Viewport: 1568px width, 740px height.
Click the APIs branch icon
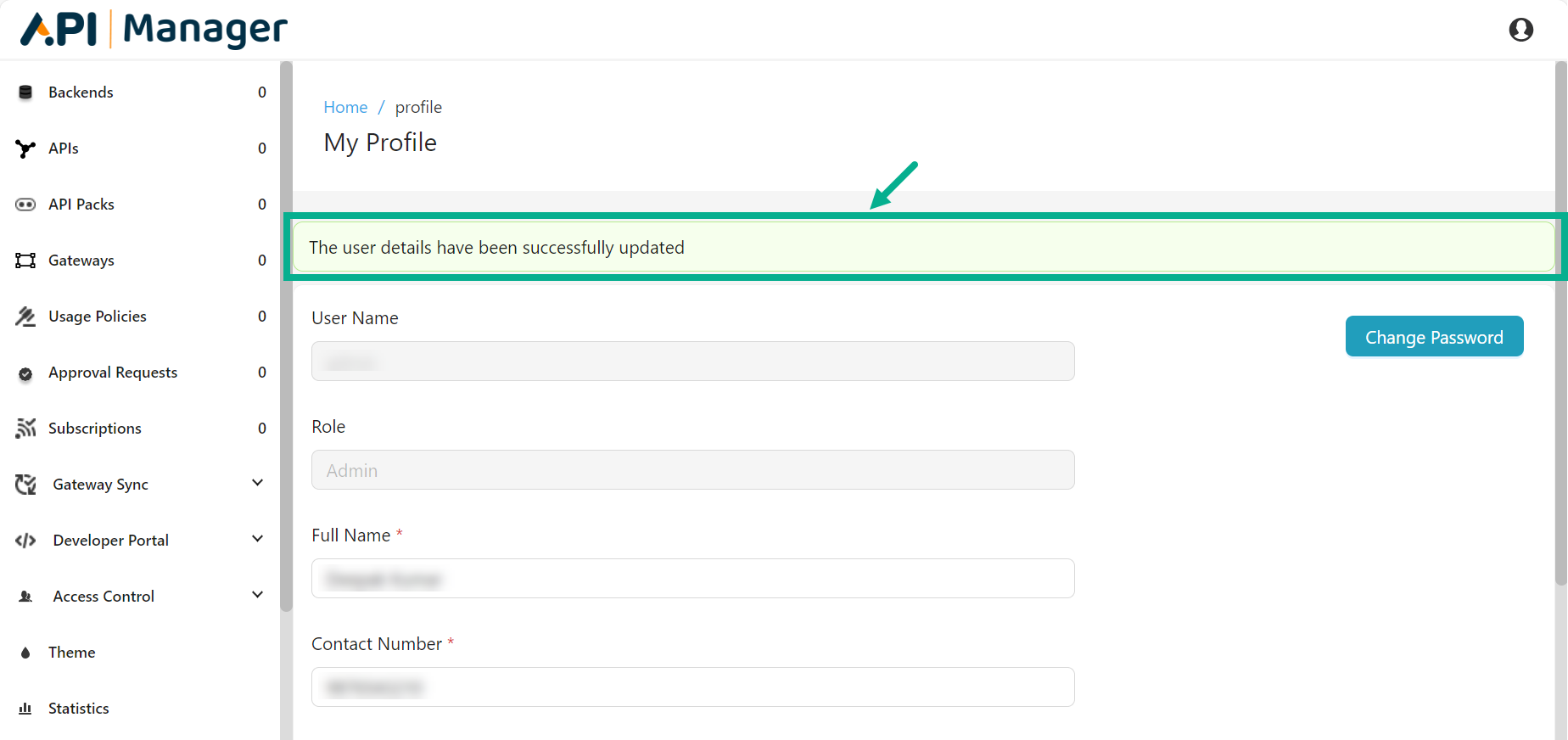point(25,149)
